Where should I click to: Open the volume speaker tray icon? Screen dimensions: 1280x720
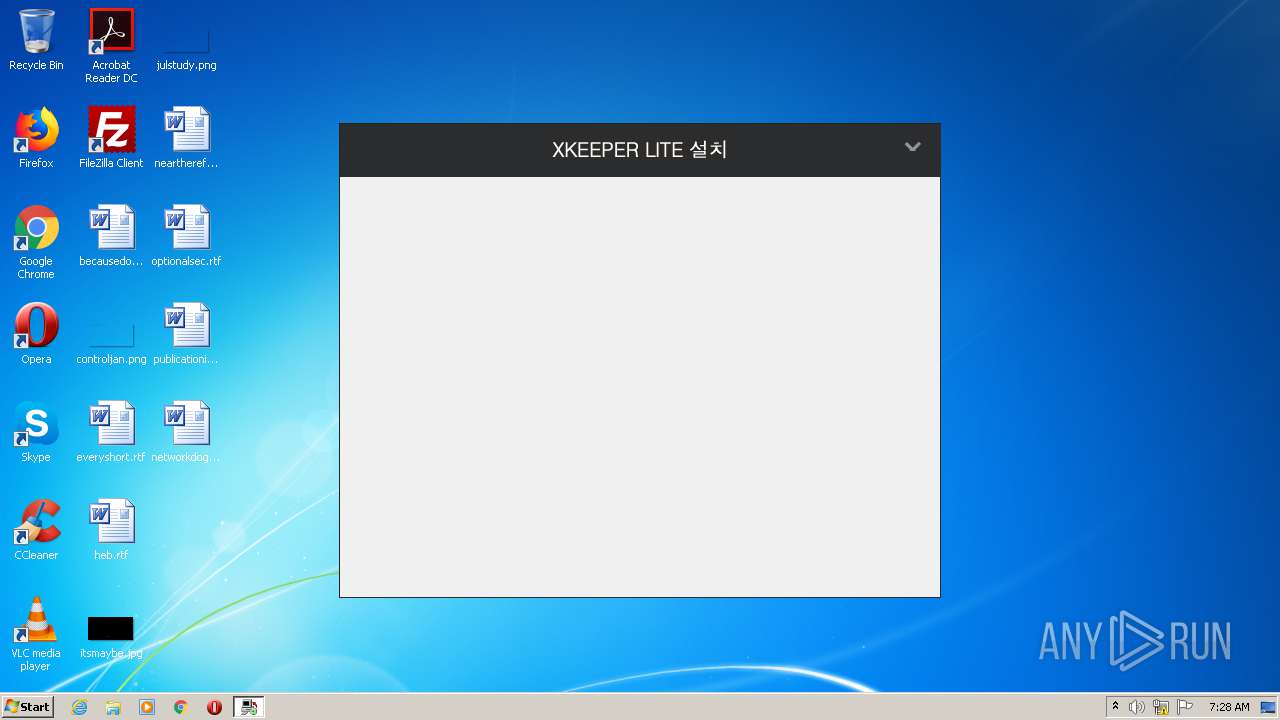pos(1137,707)
